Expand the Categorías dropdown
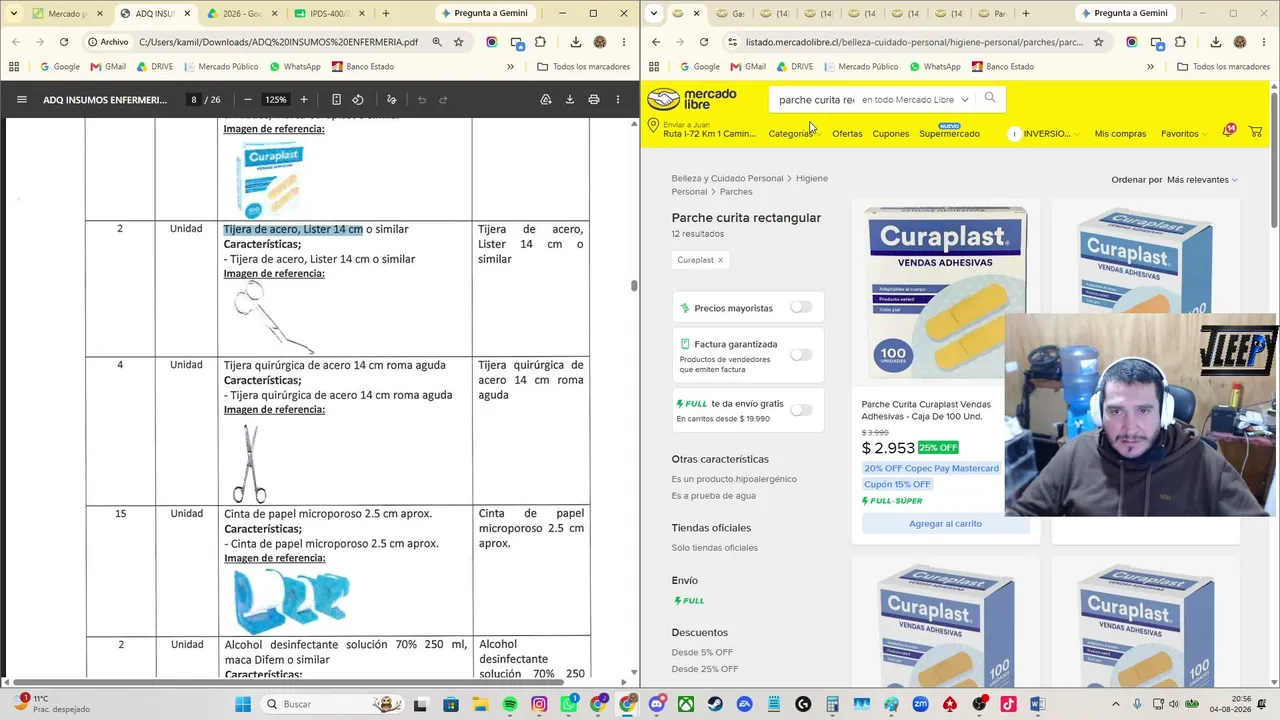 (x=794, y=133)
